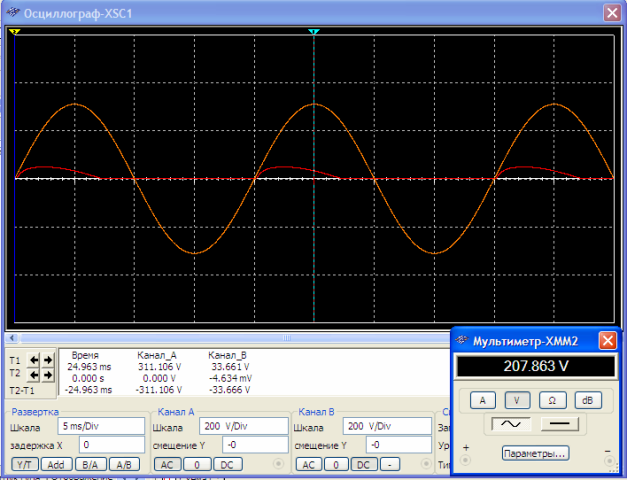The height and width of the screenshot is (480, 627).
Task: Click timebase scale field 5 ms/Div
Action: pyautogui.click(x=101, y=426)
